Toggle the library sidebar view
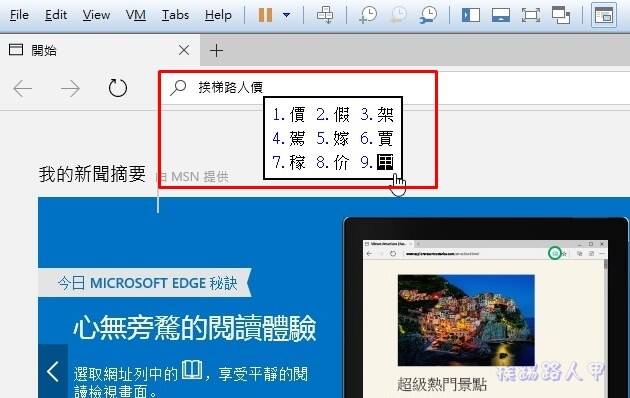 point(470,15)
